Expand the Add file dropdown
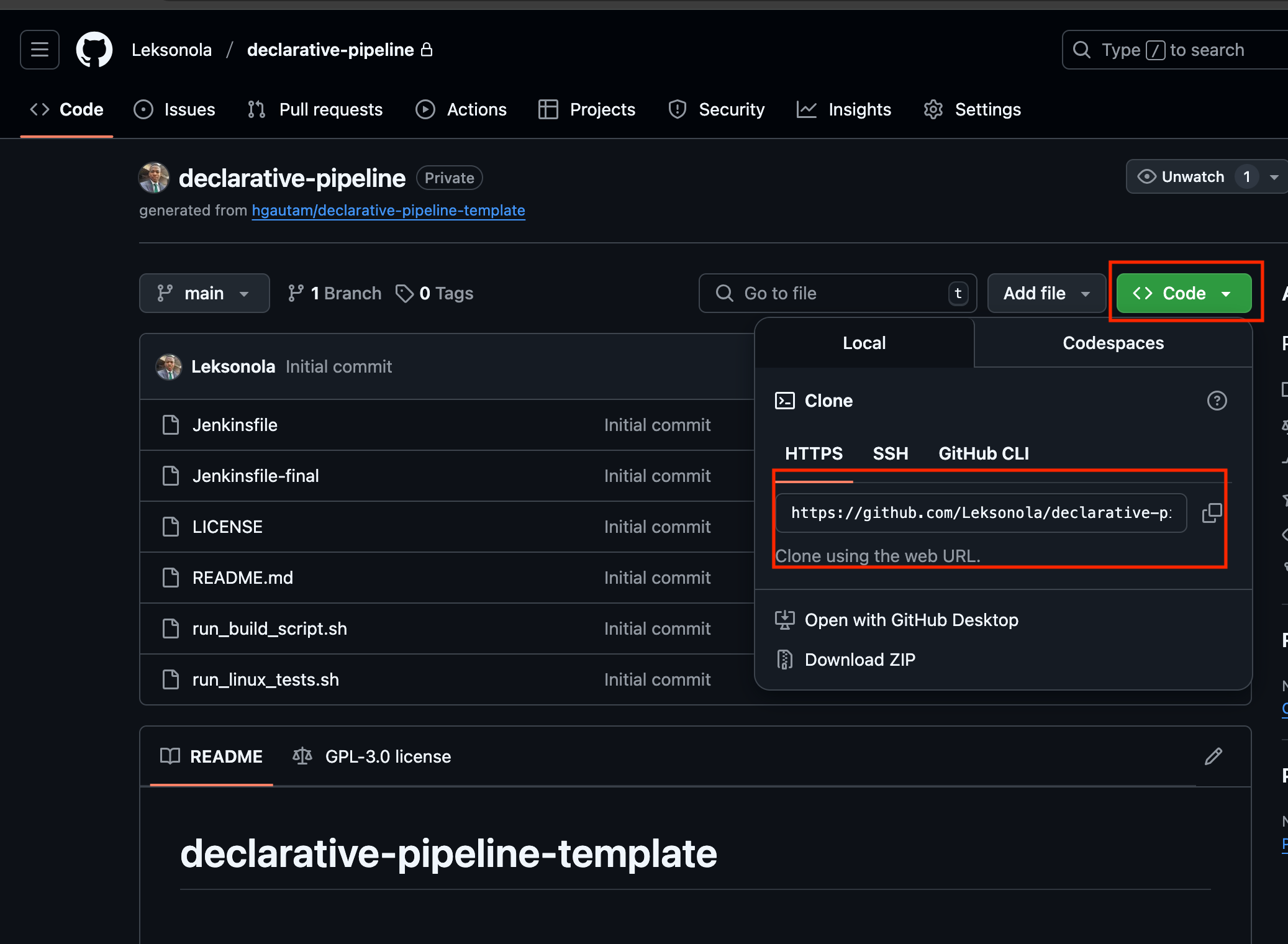This screenshot has height=944, width=1288. pos(1046,293)
